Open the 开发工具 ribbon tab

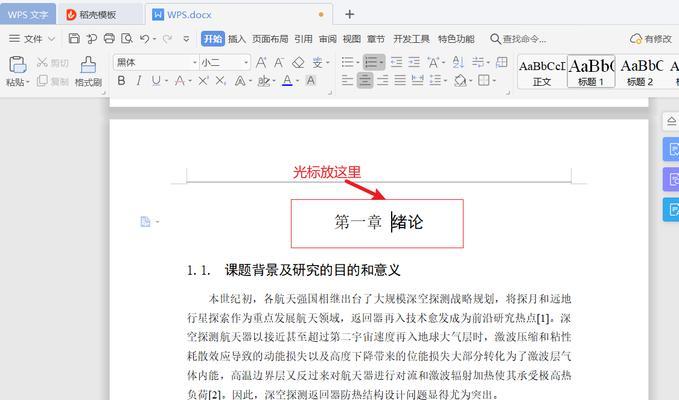(411, 39)
